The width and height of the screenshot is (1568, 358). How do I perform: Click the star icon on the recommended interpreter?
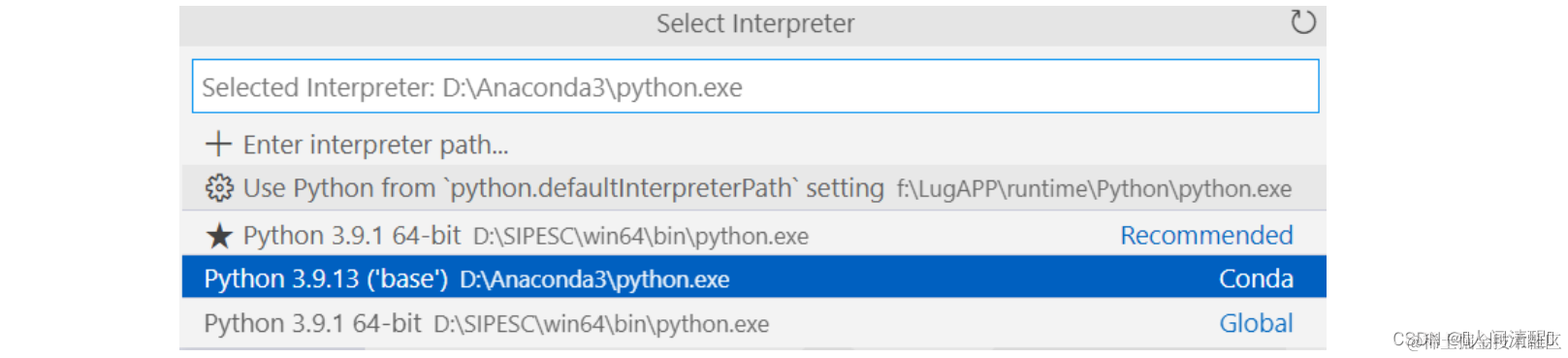pos(219,236)
